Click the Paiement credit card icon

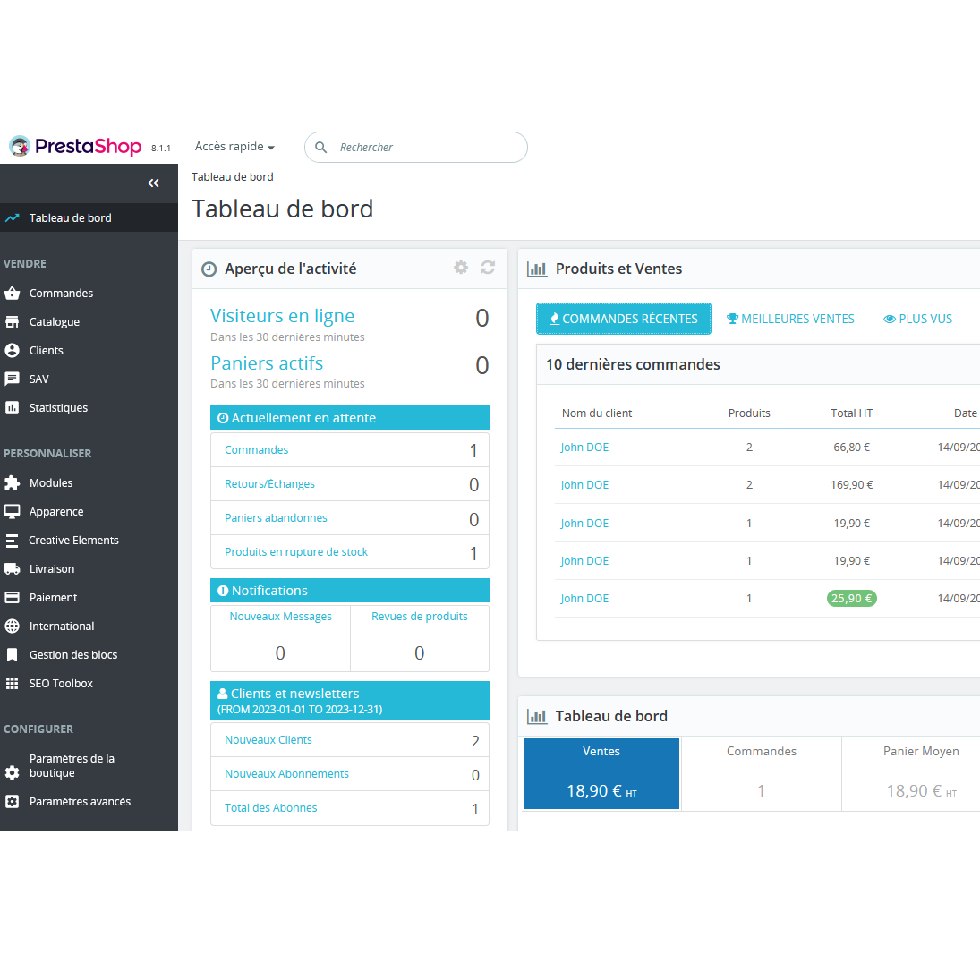point(12,598)
